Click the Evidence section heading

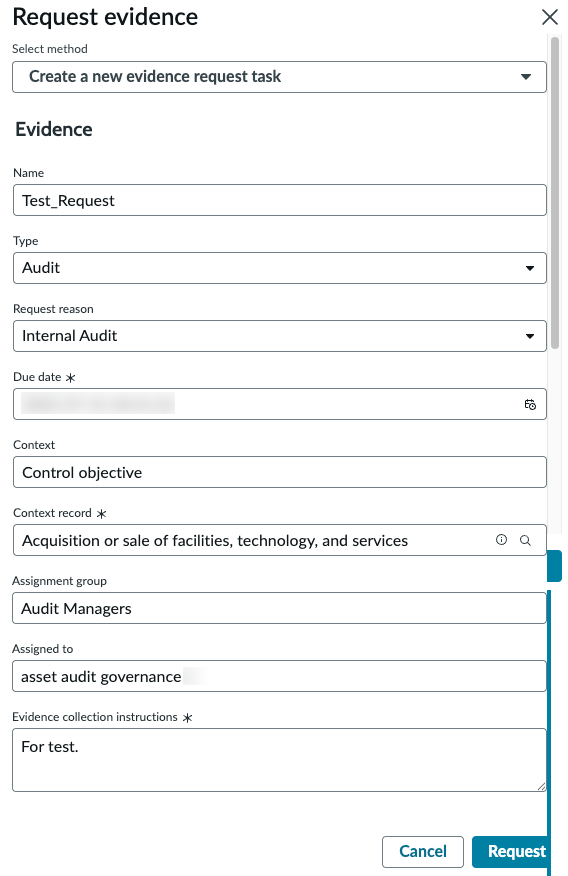(54, 130)
